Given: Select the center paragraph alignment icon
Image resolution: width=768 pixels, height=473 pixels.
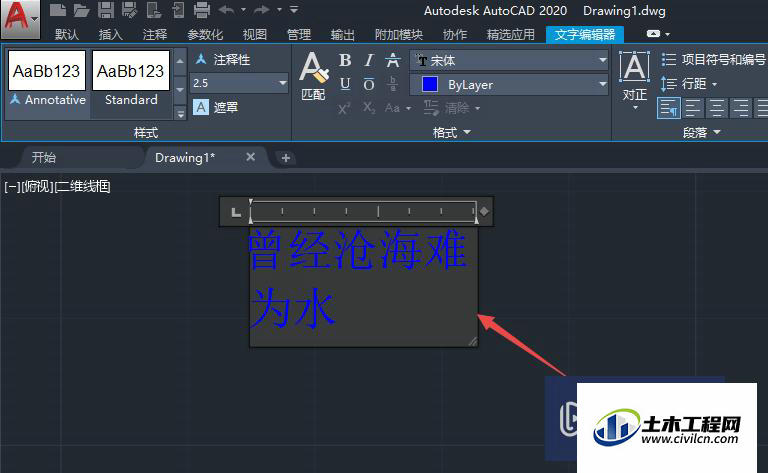Looking at the screenshot, I should (717, 108).
